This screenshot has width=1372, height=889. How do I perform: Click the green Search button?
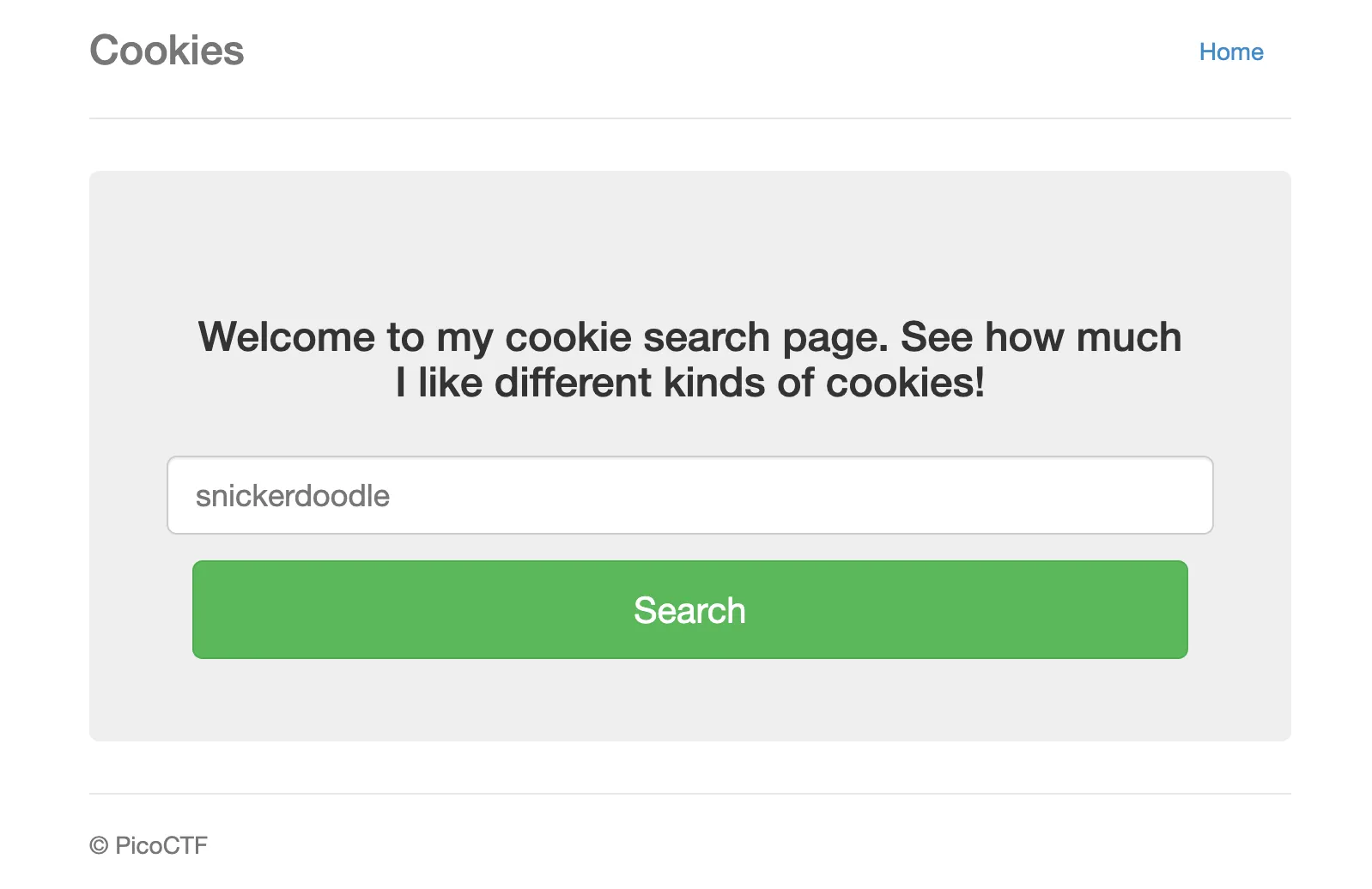(x=689, y=610)
